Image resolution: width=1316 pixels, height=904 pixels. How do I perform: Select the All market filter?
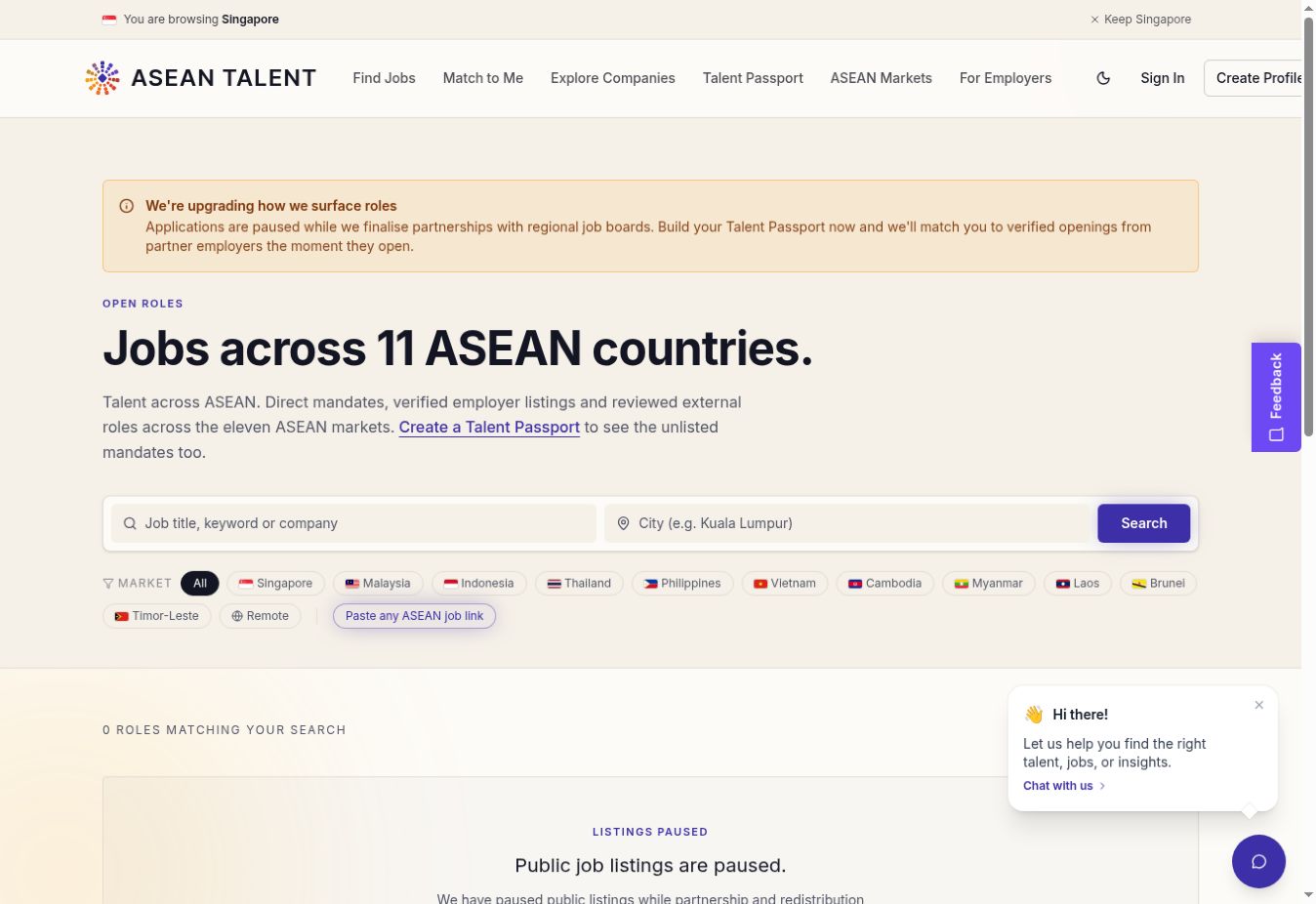coord(200,584)
